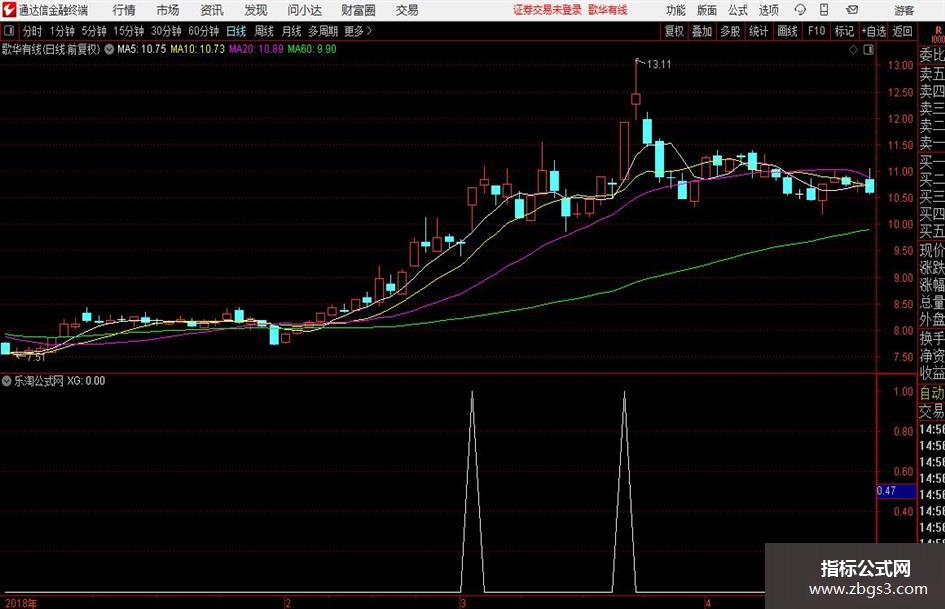Open the 行情 menu

coord(124,10)
